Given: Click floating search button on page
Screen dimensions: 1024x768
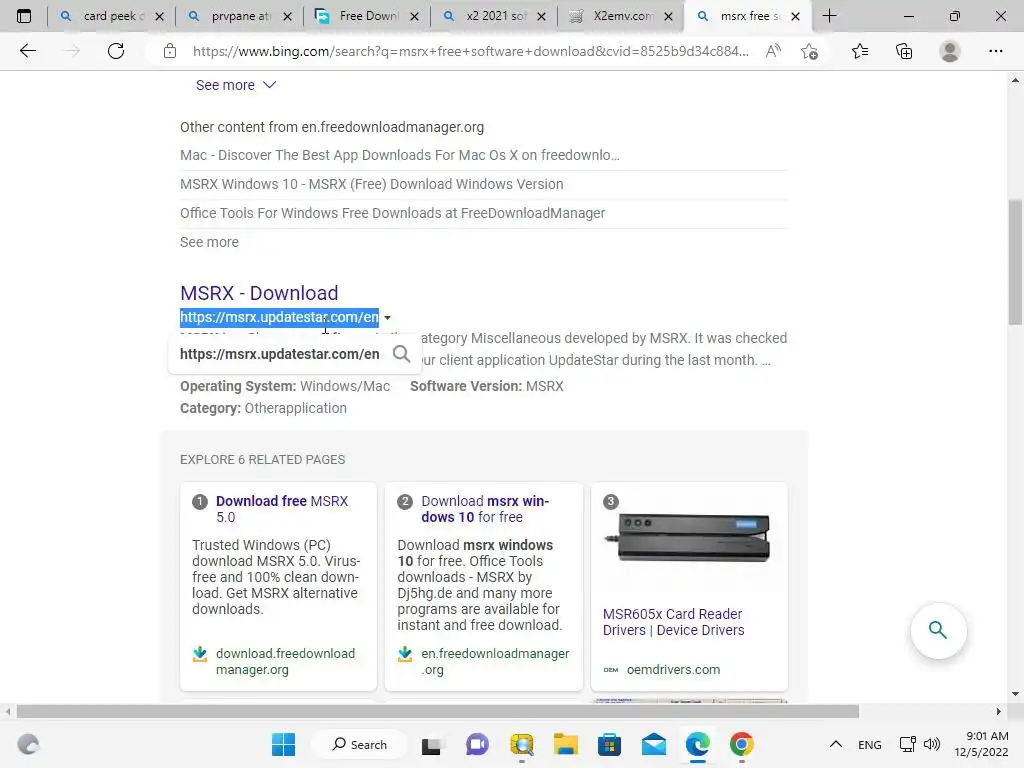Looking at the screenshot, I should click(x=938, y=630).
